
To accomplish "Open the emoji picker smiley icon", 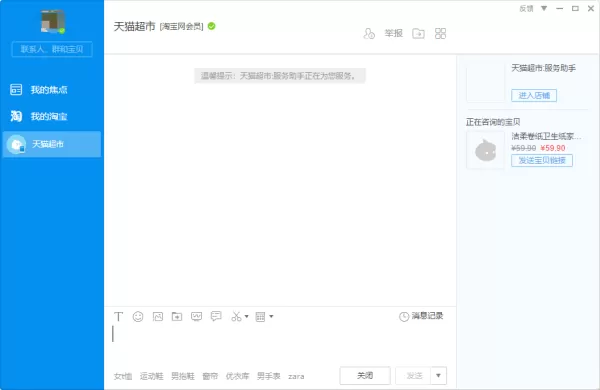I will [x=138, y=317].
